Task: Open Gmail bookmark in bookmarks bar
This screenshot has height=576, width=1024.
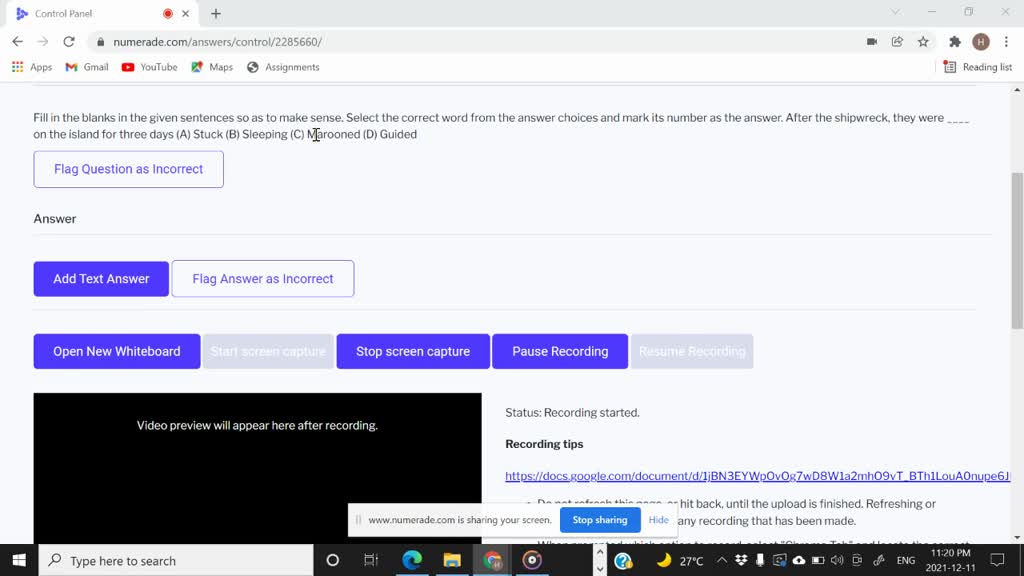Action: tap(87, 67)
